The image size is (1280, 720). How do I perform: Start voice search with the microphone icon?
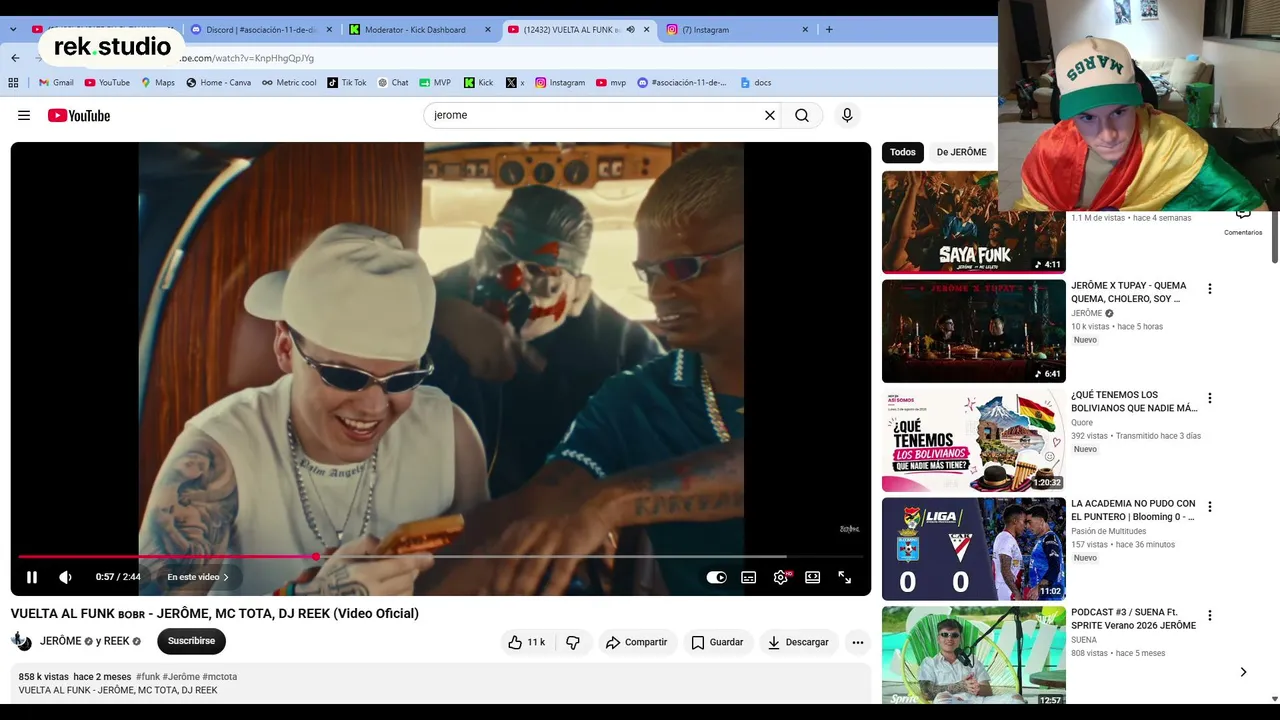(x=847, y=115)
